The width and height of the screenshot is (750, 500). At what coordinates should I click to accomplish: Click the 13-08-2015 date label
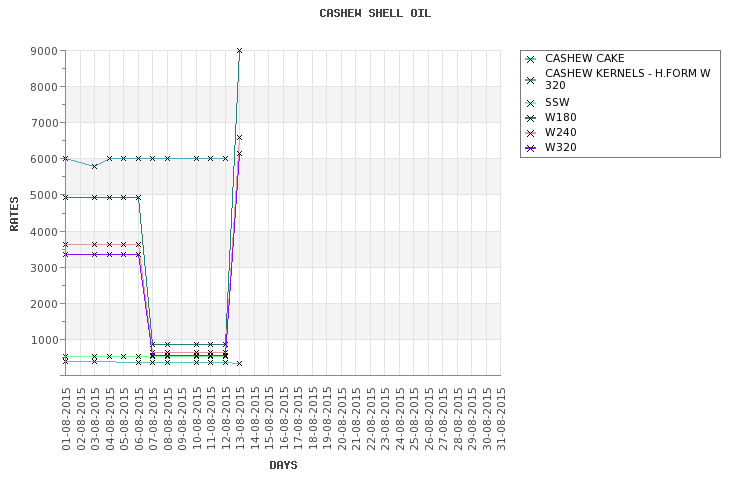coord(240,419)
